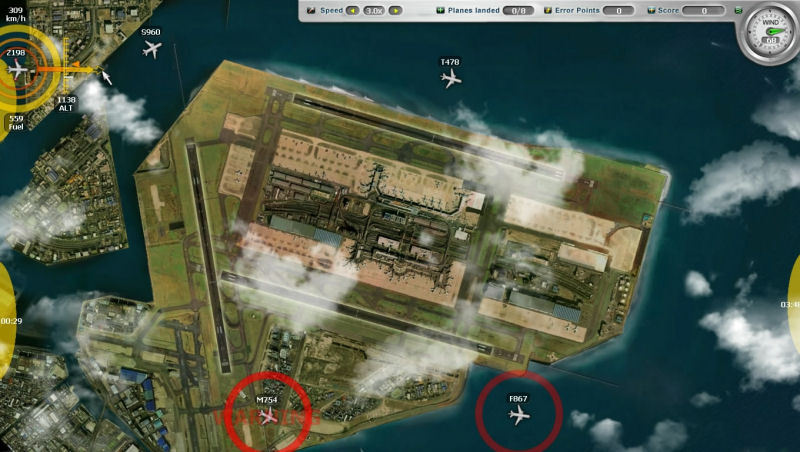The width and height of the screenshot is (800, 452).
Task: Click the Score trophy icon
Action: click(651, 10)
